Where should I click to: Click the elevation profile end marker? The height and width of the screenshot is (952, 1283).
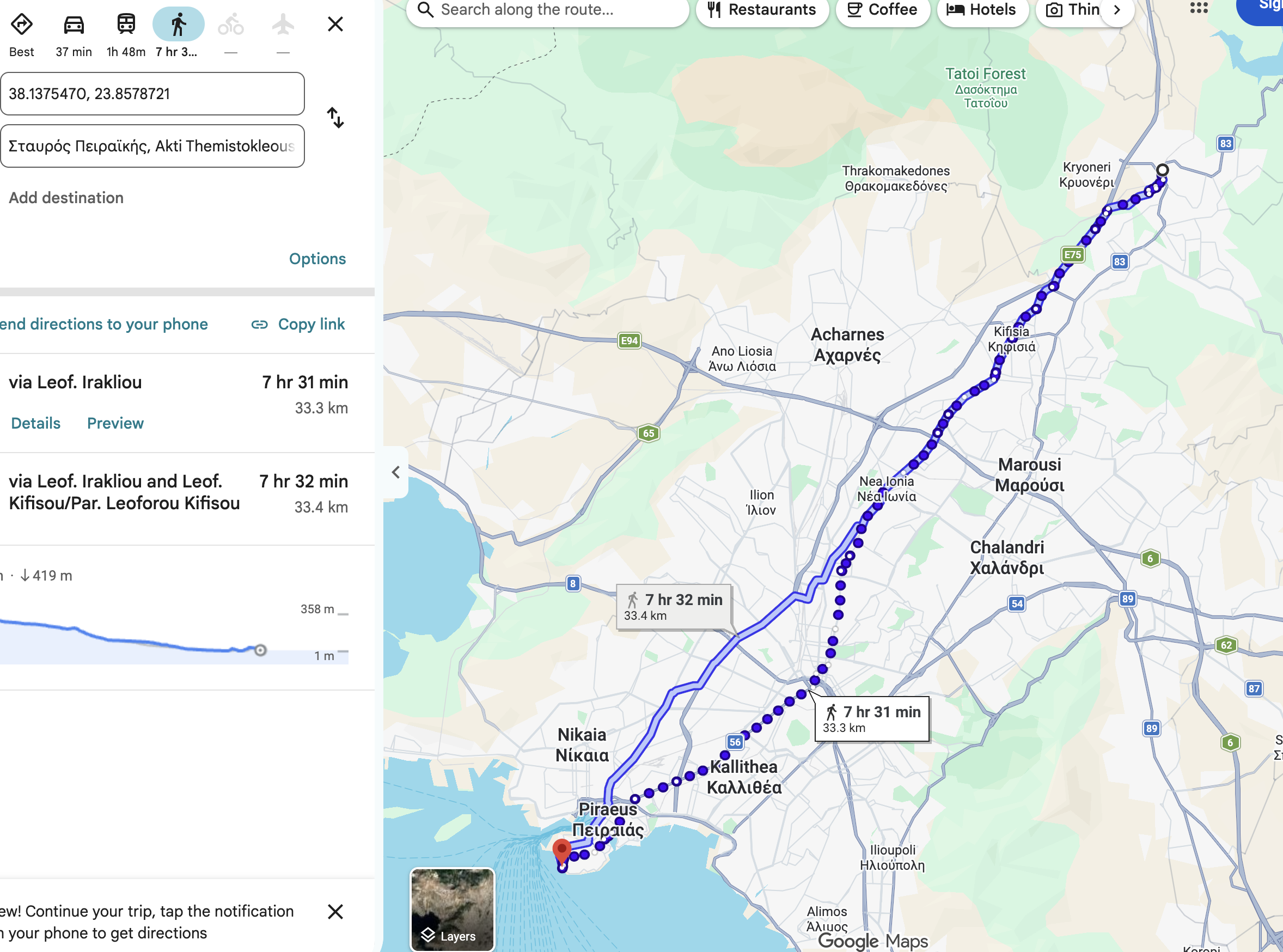260,651
